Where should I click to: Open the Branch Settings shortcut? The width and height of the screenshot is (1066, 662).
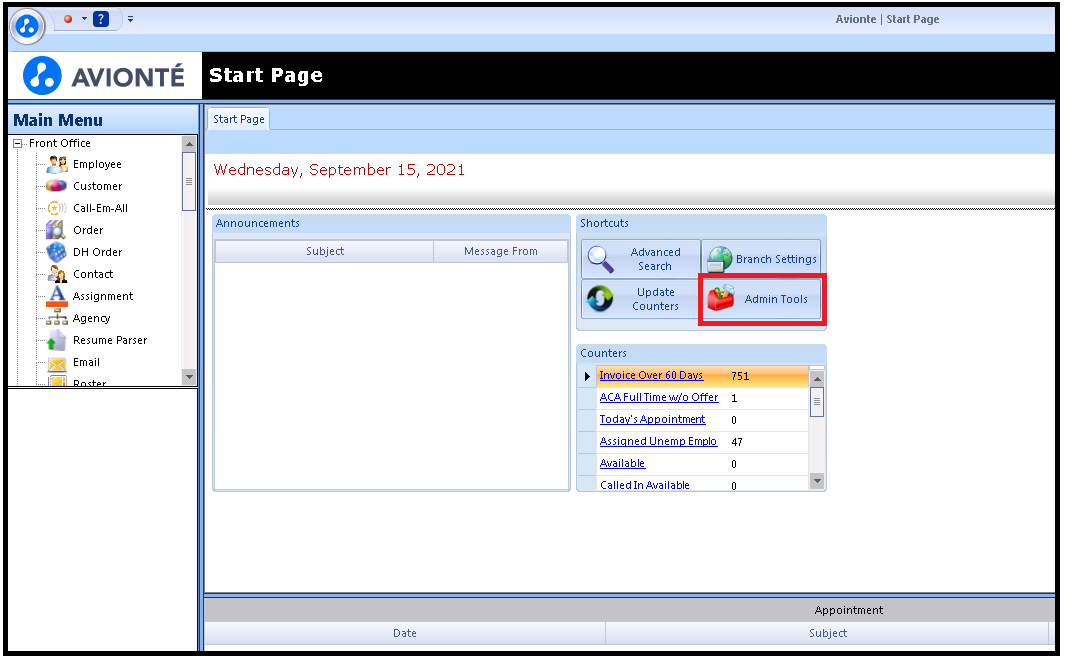[x=761, y=259]
